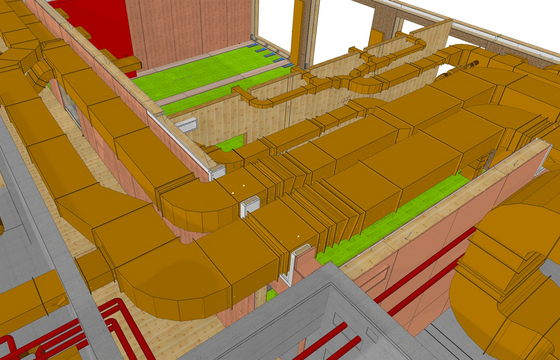560x360 pixels.
Task: Select the small green opening in timber wall
Action: (231, 142)
